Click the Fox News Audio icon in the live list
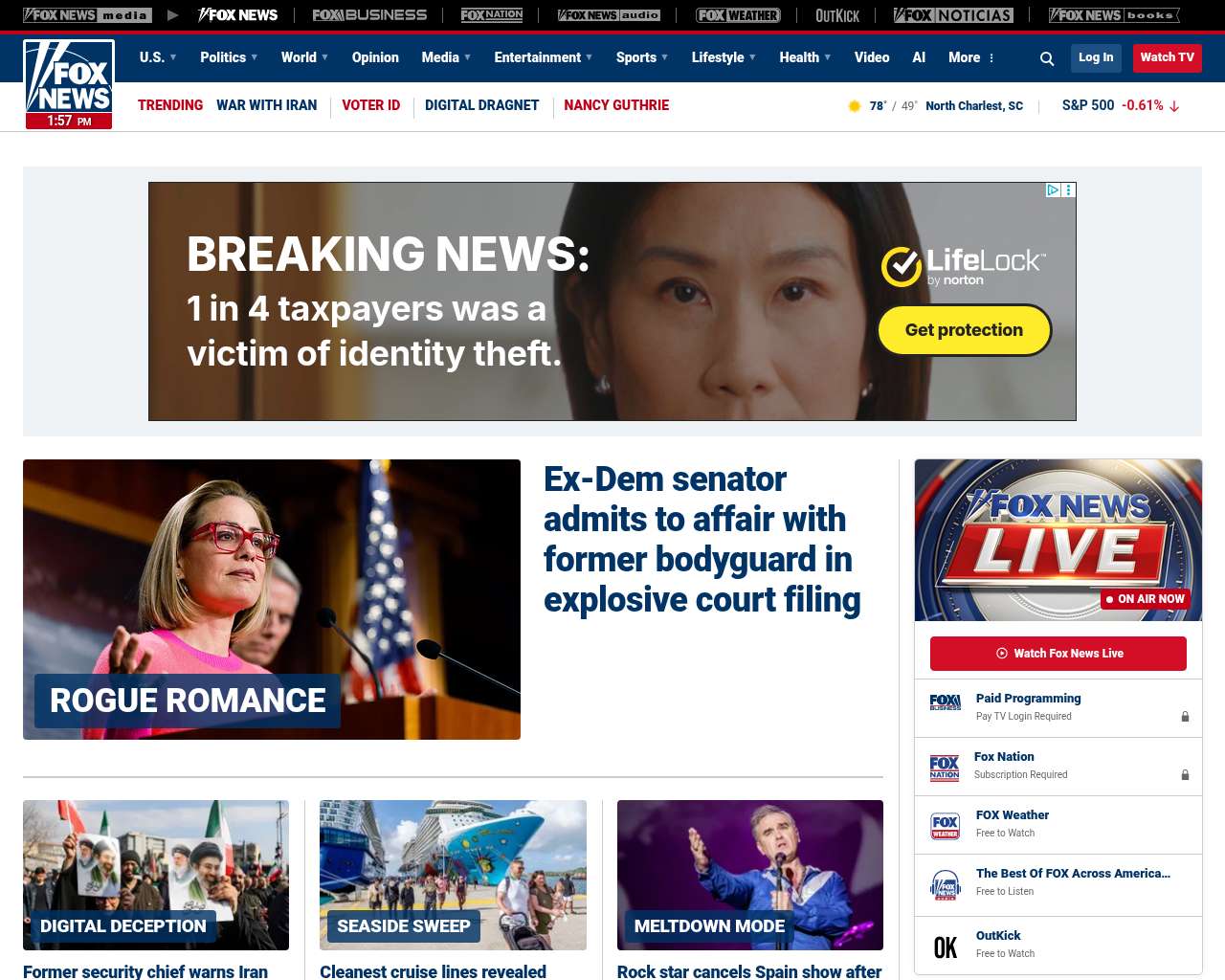Screen dimensions: 1225x980 945,885
